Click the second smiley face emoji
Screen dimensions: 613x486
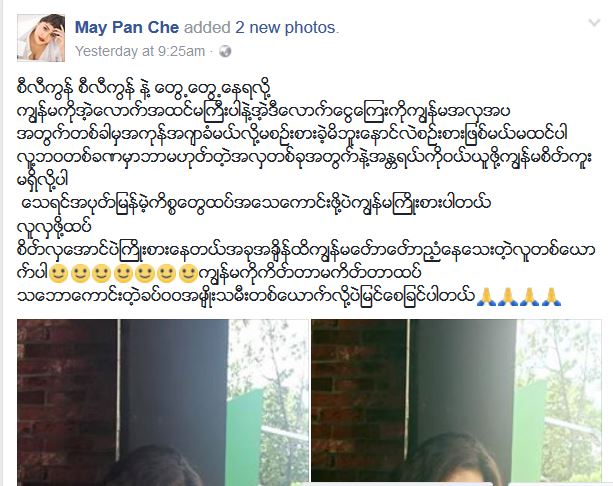point(81,273)
